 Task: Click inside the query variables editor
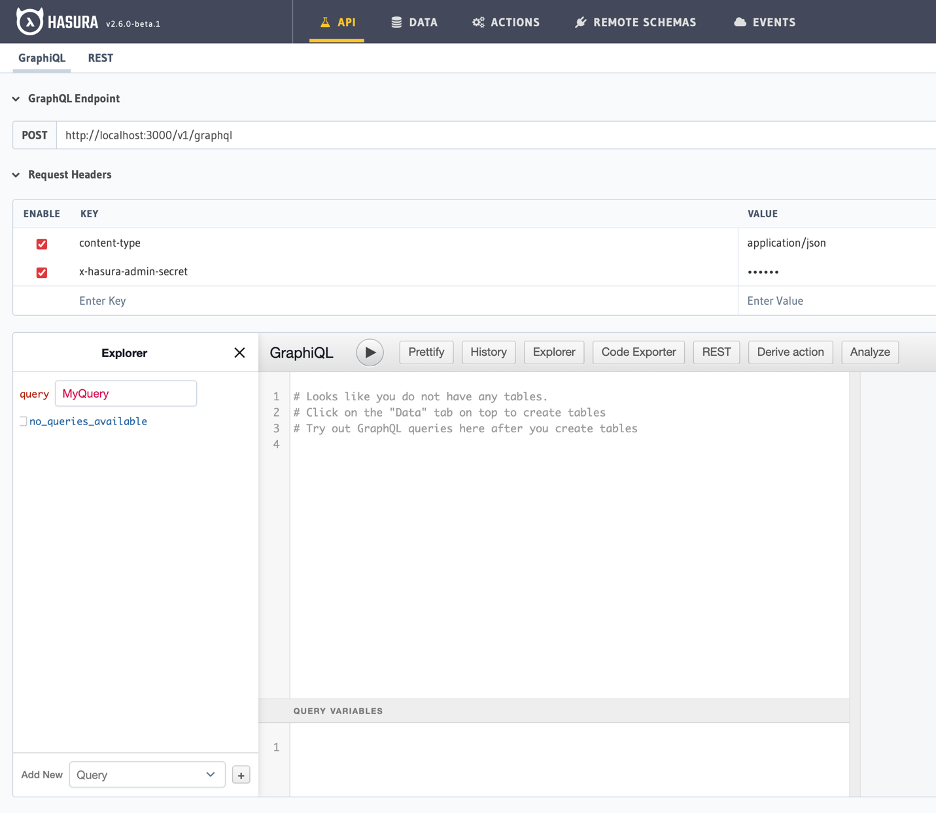[569, 759]
